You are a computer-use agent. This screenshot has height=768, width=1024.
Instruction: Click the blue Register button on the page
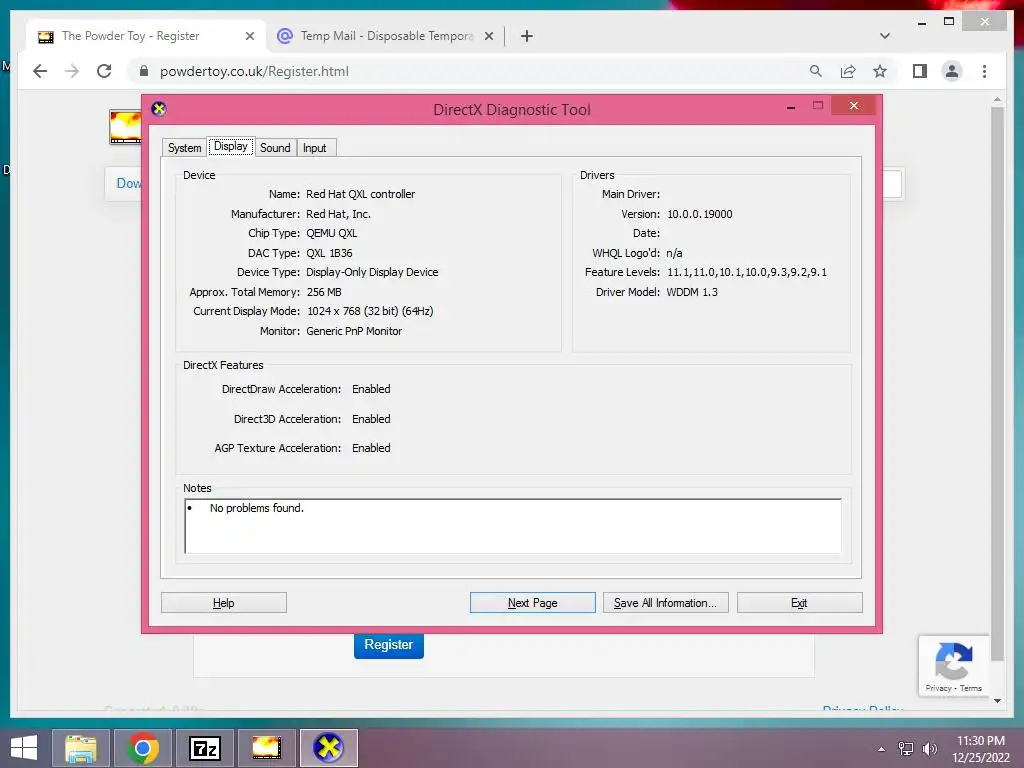pos(389,645)
